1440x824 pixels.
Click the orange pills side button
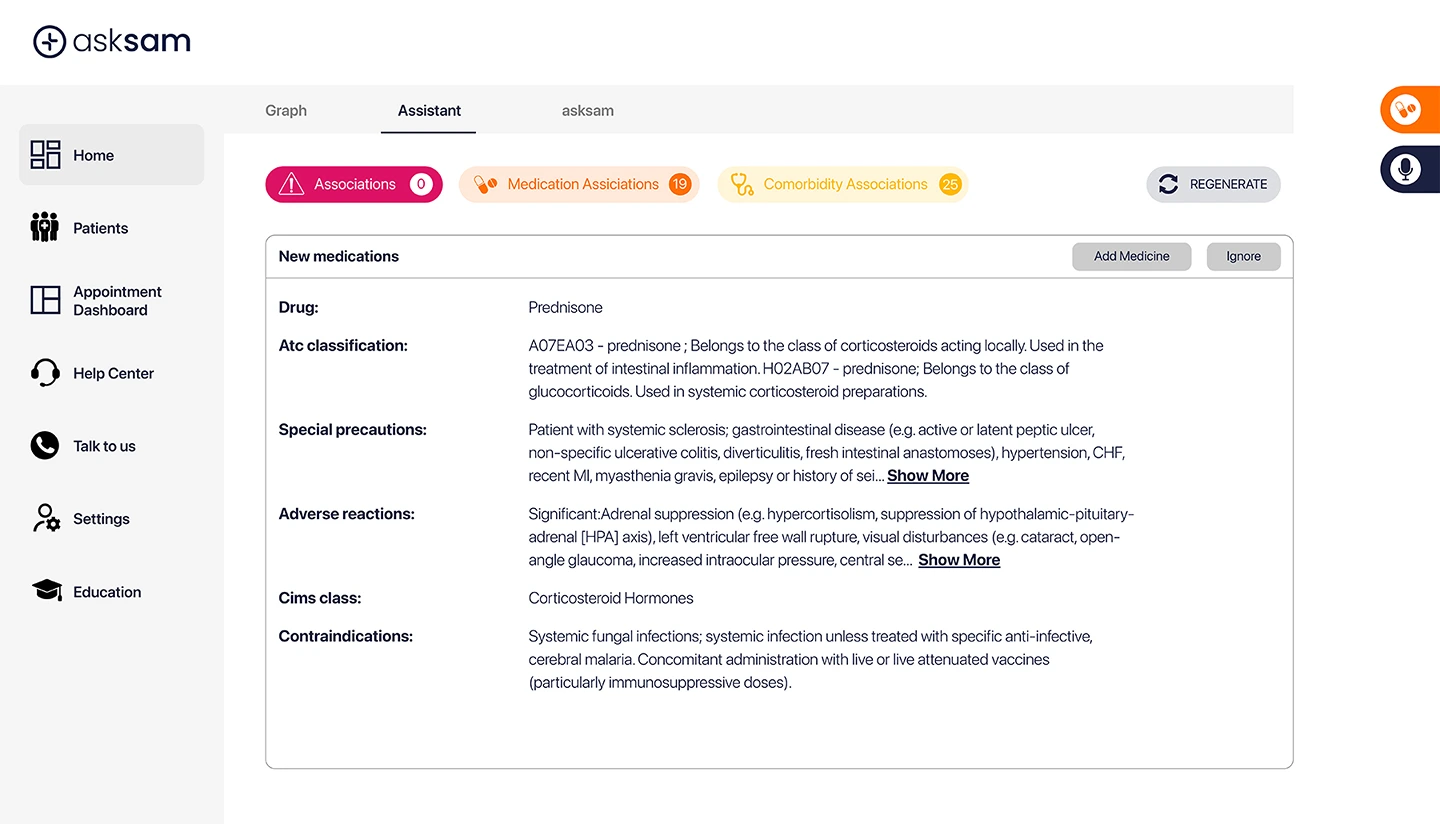(x=1407, y=109)
